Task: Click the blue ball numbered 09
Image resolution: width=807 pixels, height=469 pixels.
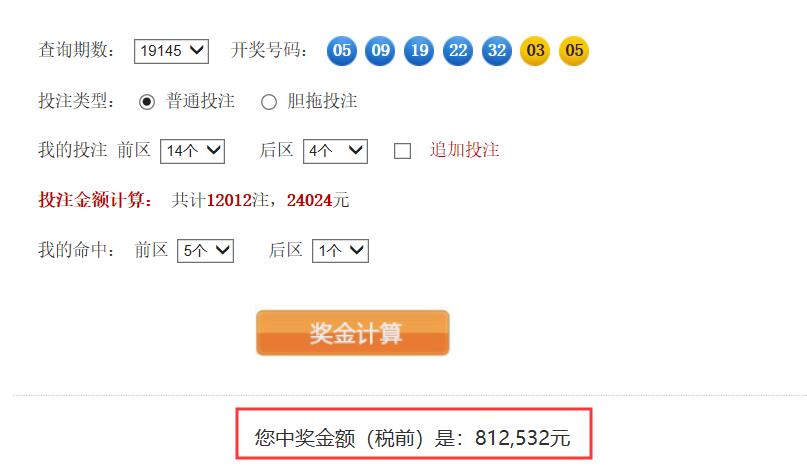Action: pos(380,50)
